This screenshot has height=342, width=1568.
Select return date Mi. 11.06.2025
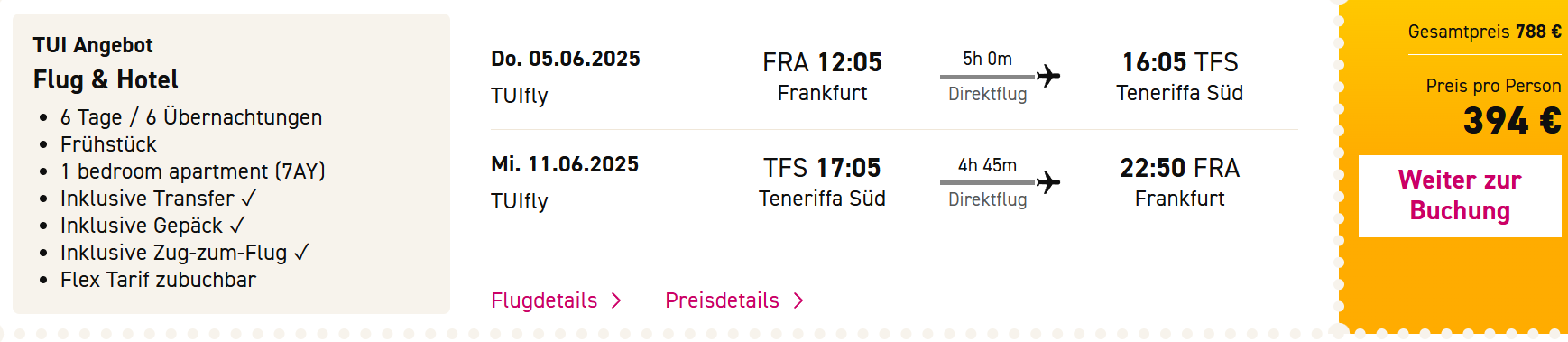pyautogui.click(x=565, y=164)
